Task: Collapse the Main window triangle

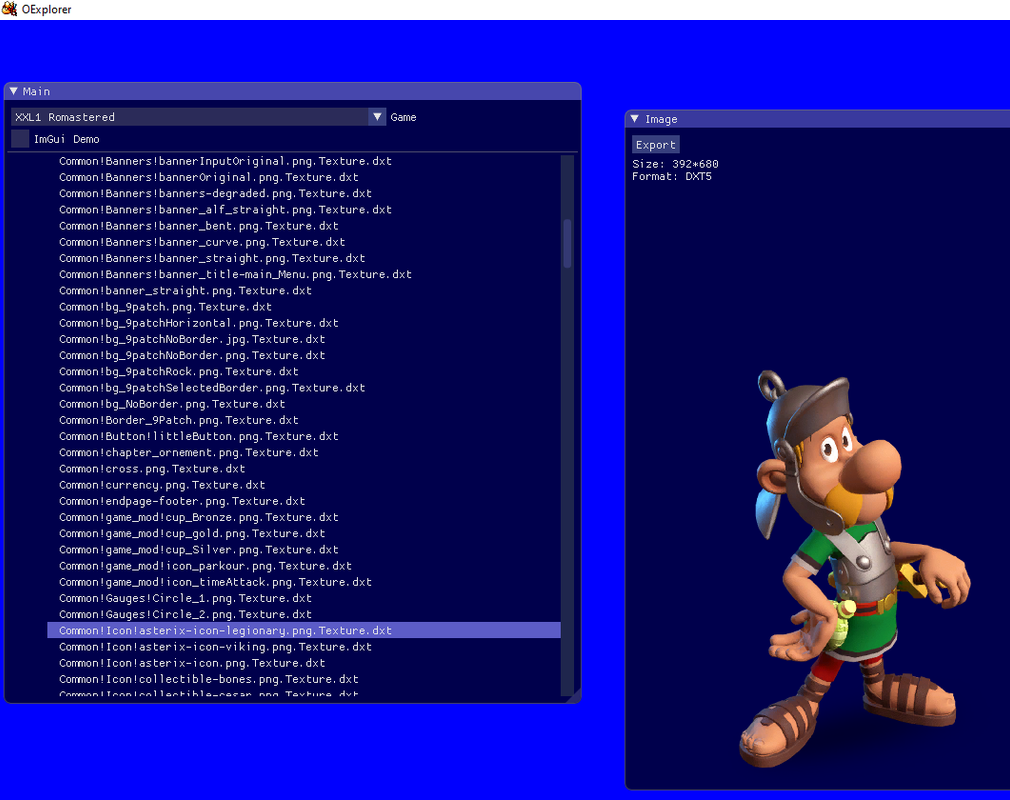Action: [x=14, y=91]
